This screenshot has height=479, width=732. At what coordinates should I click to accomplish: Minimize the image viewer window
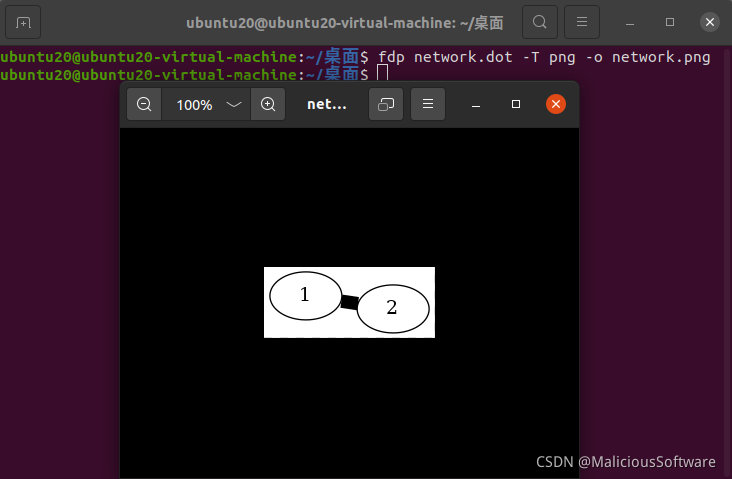(476, 105)
